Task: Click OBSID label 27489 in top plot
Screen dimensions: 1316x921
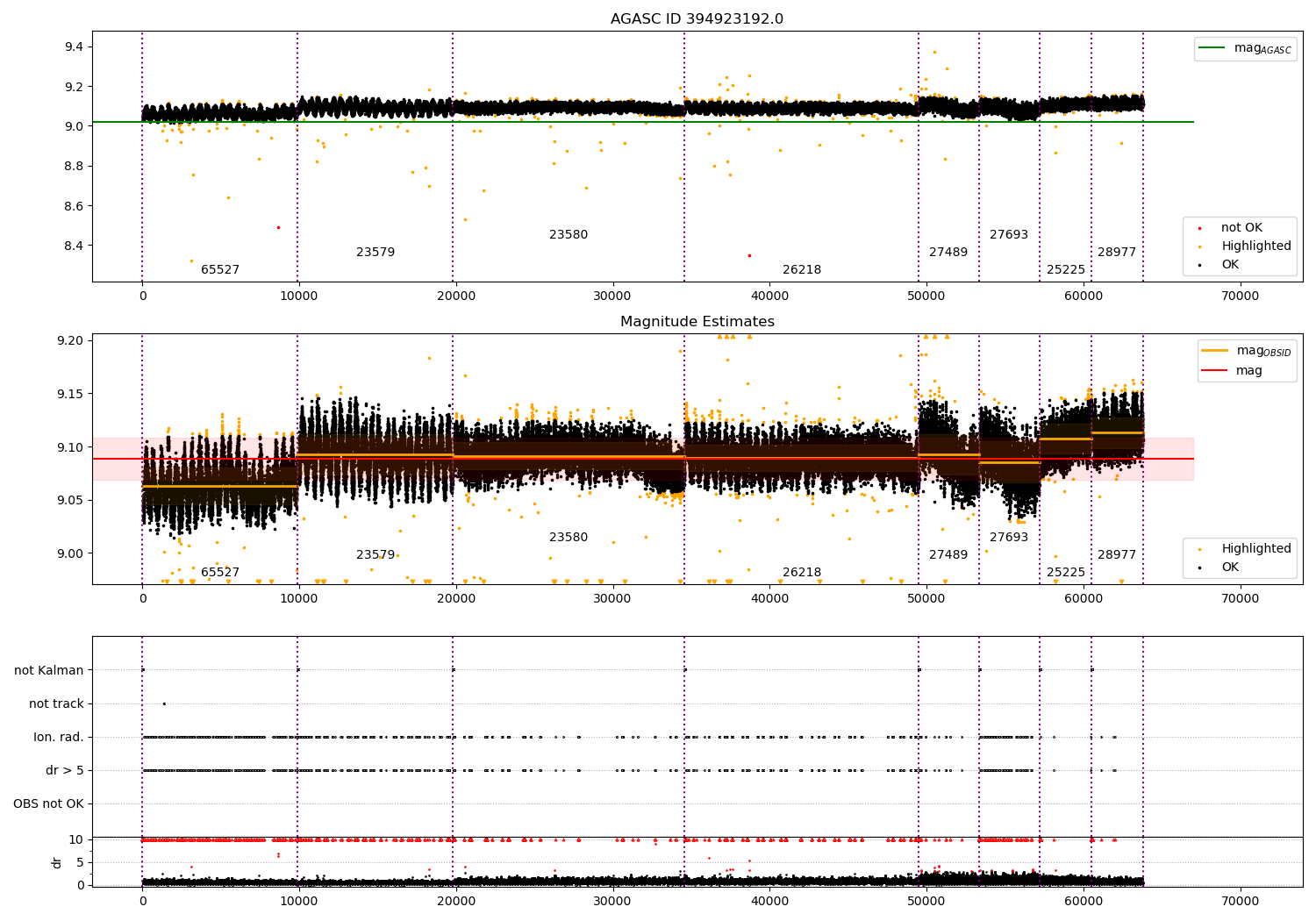Action: tap(948, 253)
